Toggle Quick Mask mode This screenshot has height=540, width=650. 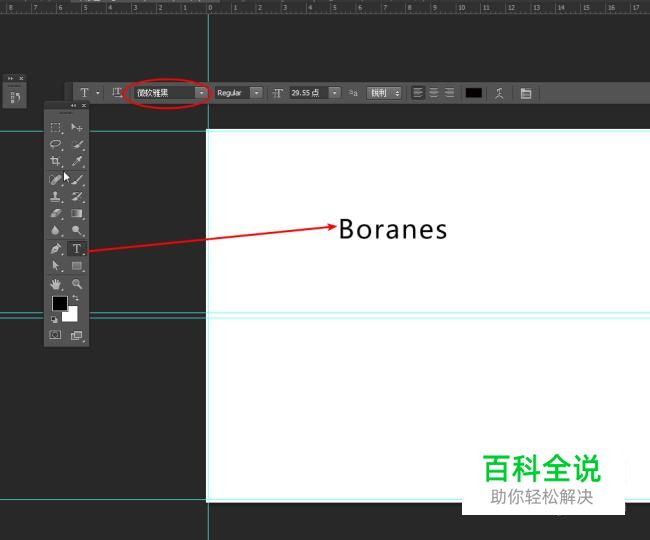pyautogui.click(x=55, y=335)
